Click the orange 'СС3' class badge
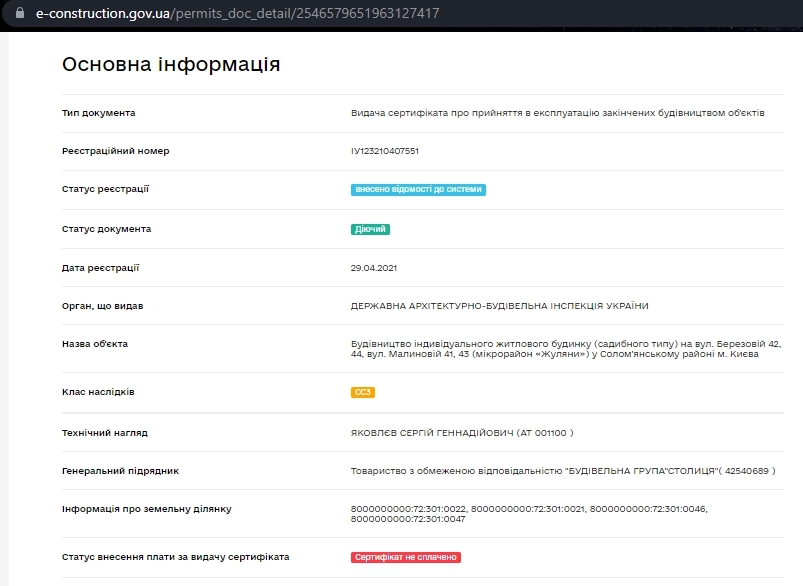803x586 pixels. click(x=363, y=392)
